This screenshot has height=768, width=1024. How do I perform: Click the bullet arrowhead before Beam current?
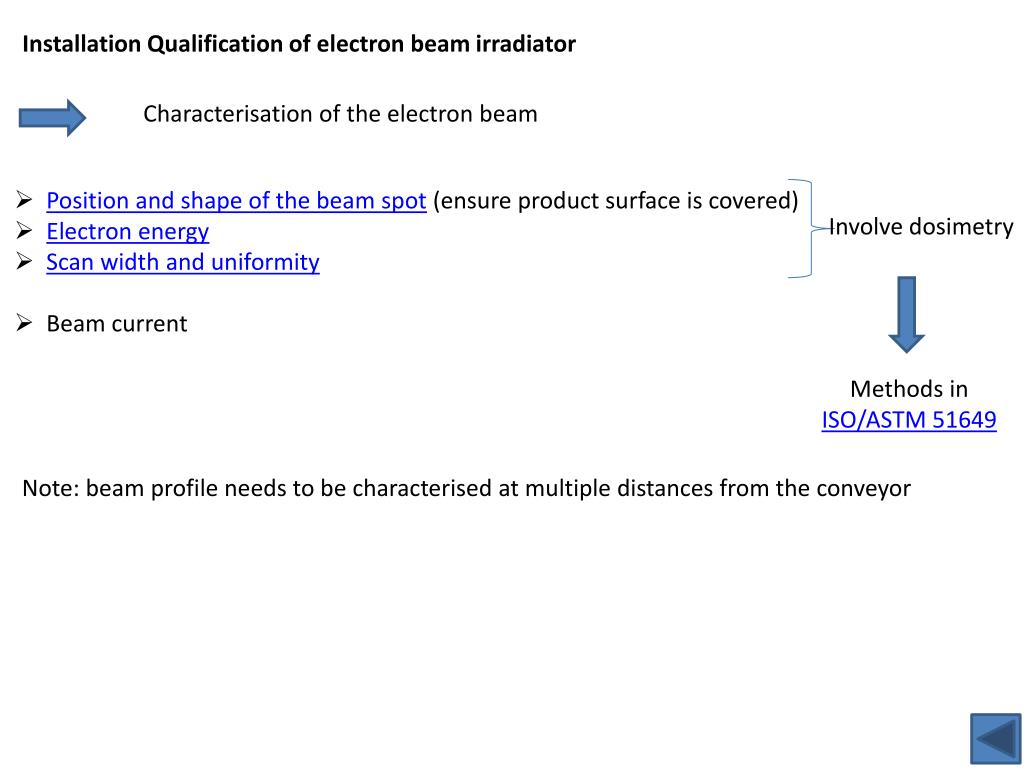point(24,322)
